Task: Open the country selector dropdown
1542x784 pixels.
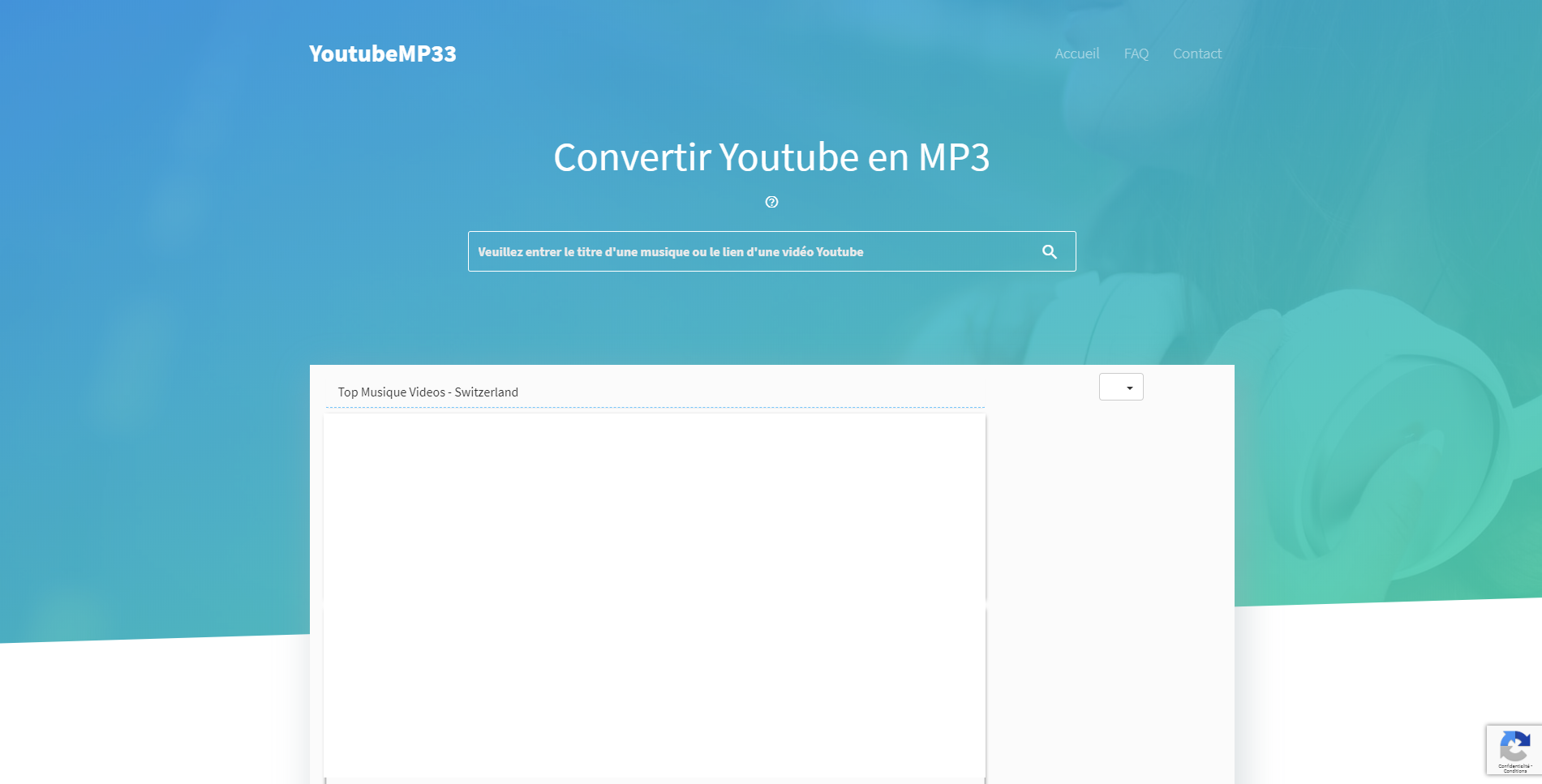Action: [x=1121, y=387]
